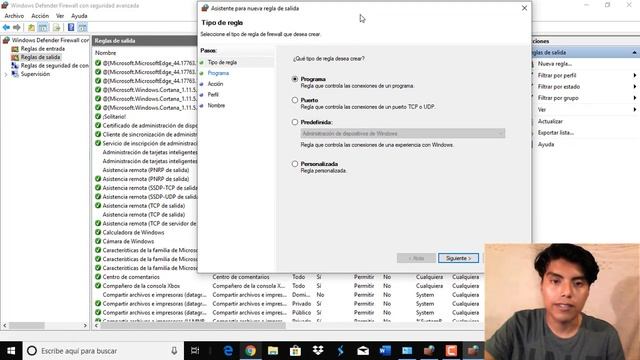Go to the Acción wizard step
This screenshot has width=640, height=360.
(x=216, y=84)
